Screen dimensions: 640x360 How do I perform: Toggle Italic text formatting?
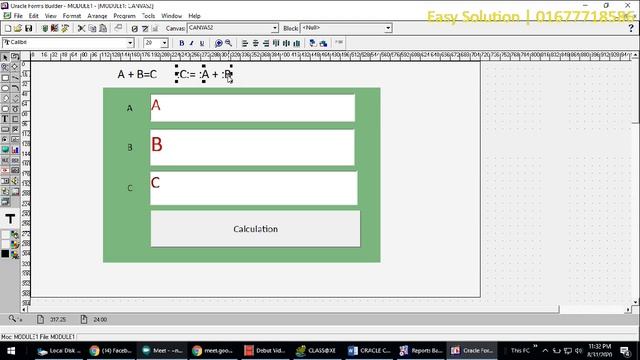coord(191,43)
